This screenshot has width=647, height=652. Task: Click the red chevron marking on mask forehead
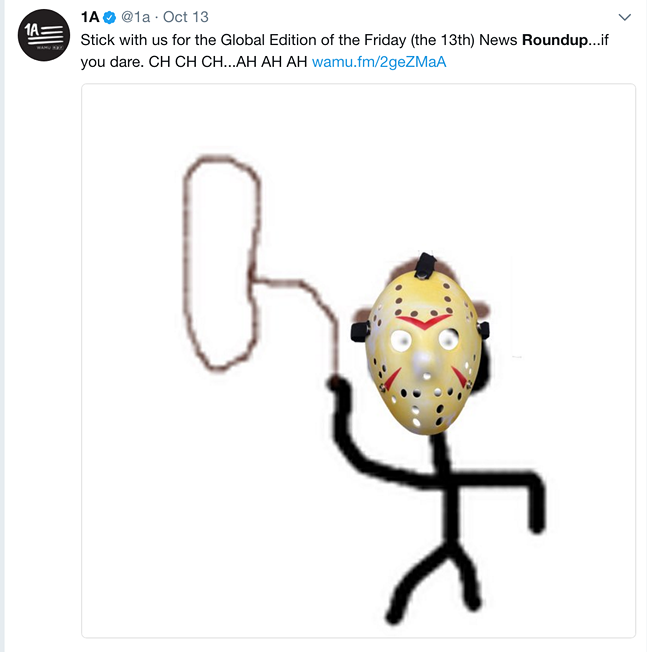tap(423, 322)
